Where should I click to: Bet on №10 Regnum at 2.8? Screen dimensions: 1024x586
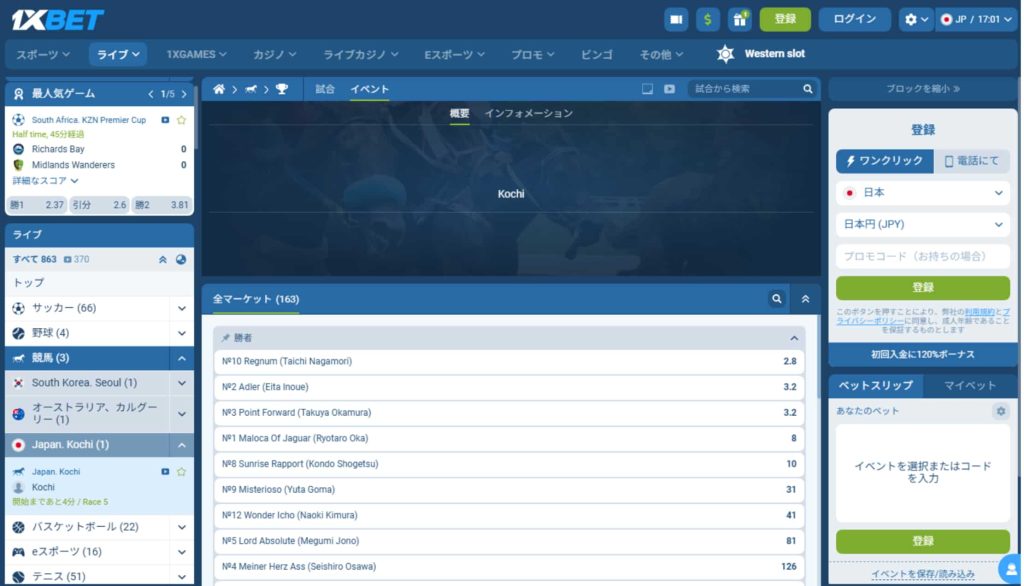pos(509,361)
